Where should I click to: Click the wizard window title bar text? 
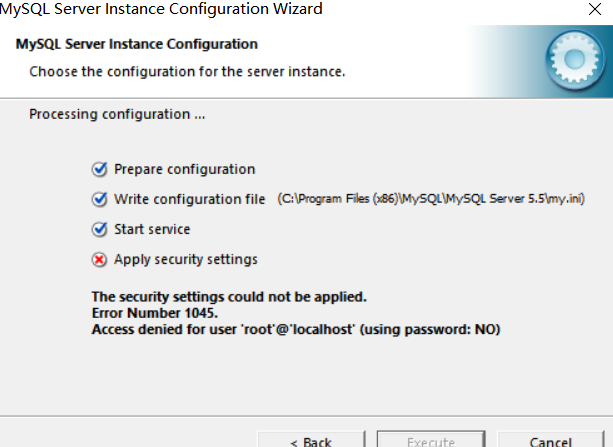point(161,9)
